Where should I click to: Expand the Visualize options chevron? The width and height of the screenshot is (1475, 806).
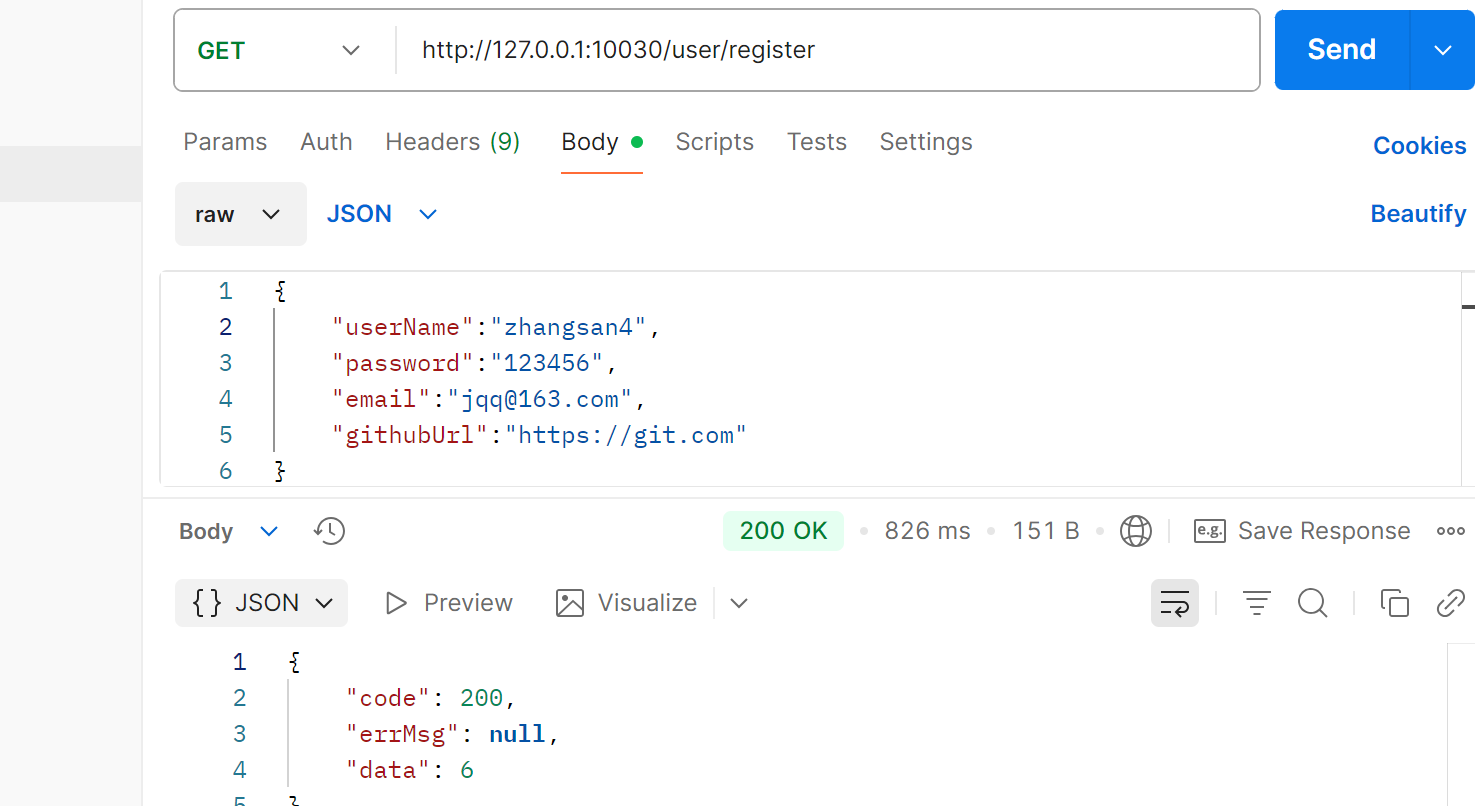pyautogui.click(x=739, y=603)
